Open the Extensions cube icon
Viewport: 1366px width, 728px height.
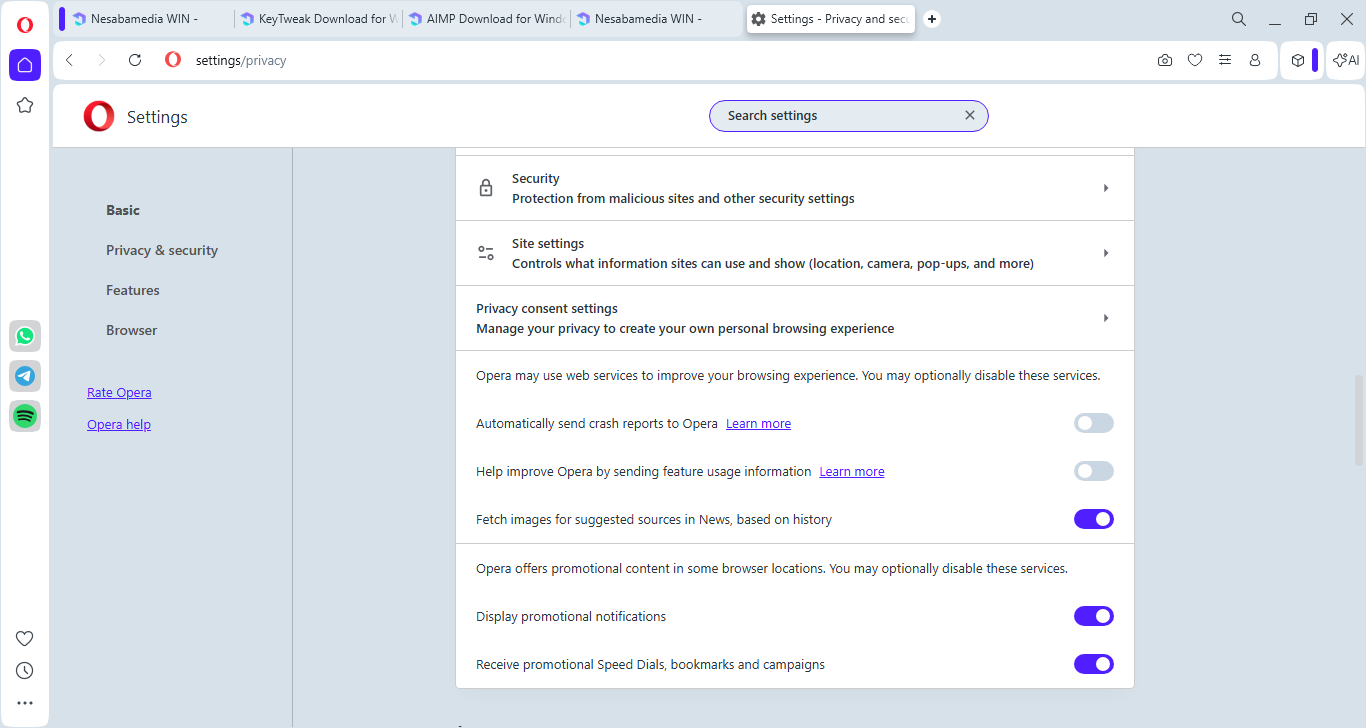point(1297,60)
